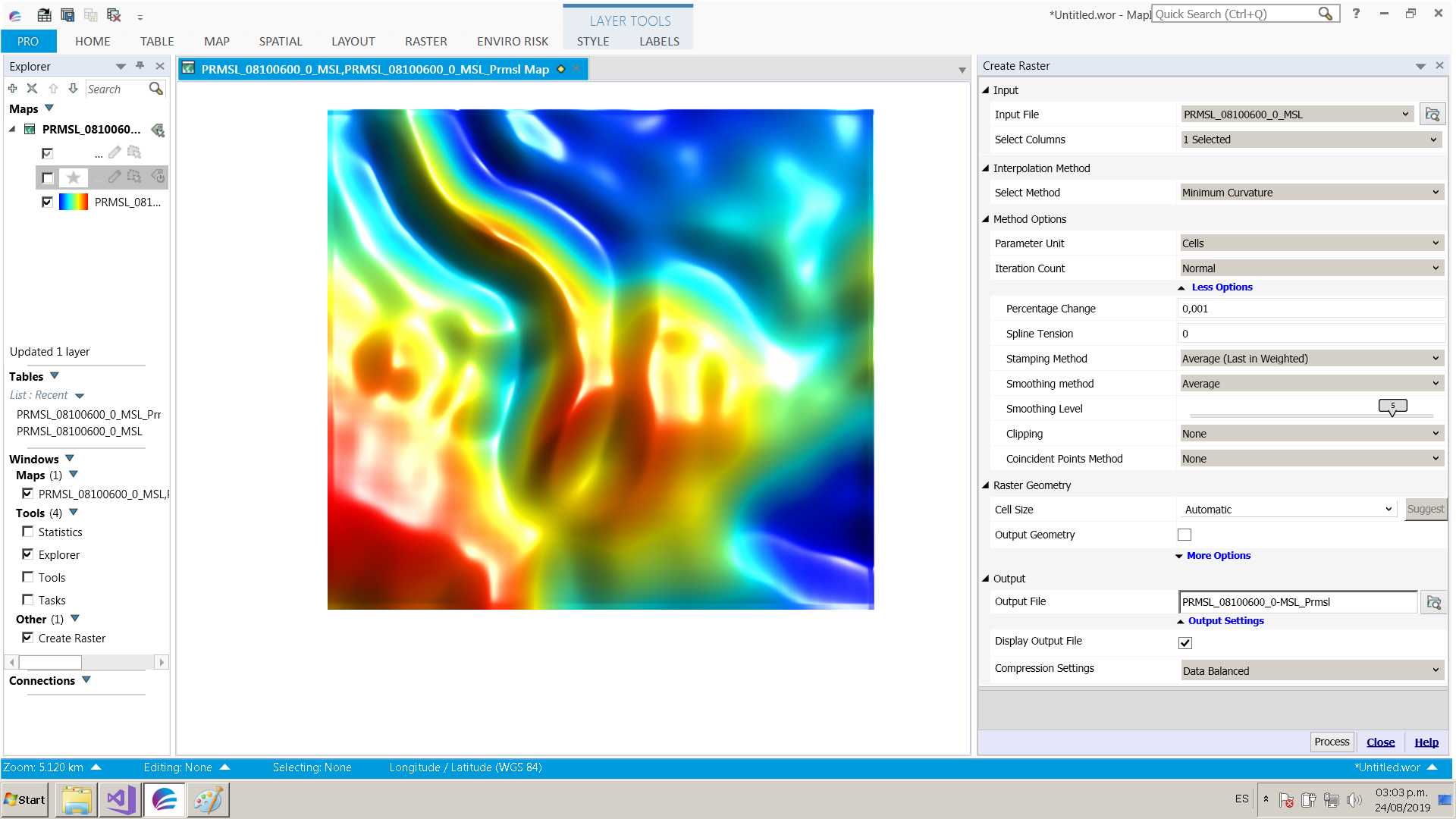The width and height of the screenshot is (1456, 819).
Task: Add a layer with the plus icon in Explorer
Action: pyautogui.click(x=12, y=88)
